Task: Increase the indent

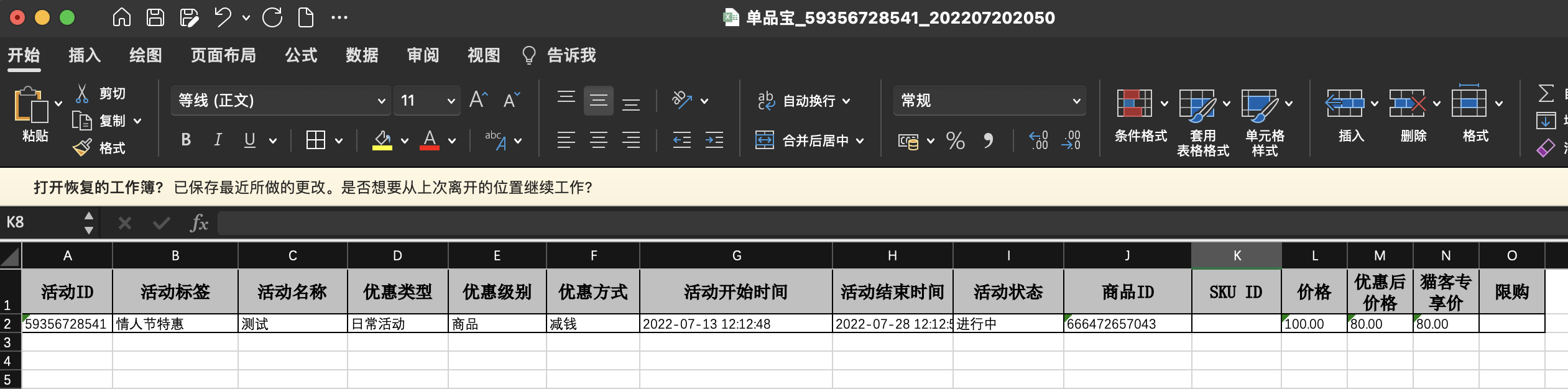Action: pos(714,140)
